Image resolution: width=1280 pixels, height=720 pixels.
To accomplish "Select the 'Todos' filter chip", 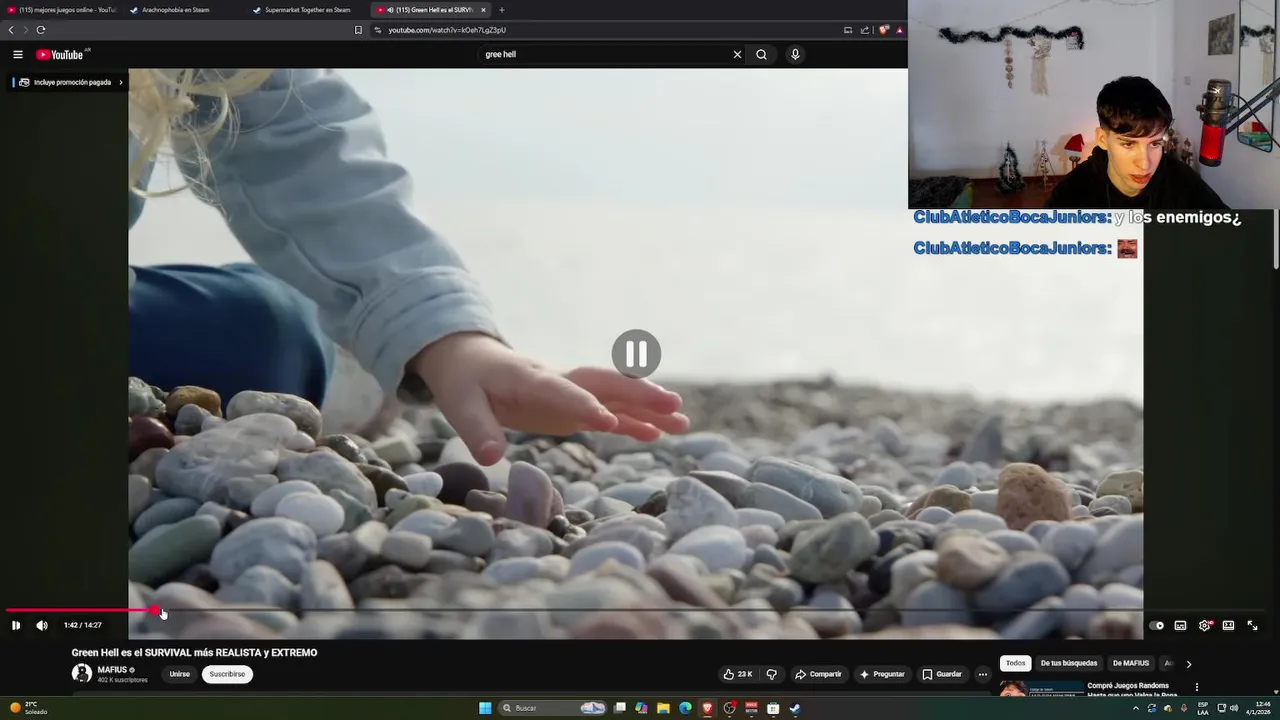I will [1016, 663].
